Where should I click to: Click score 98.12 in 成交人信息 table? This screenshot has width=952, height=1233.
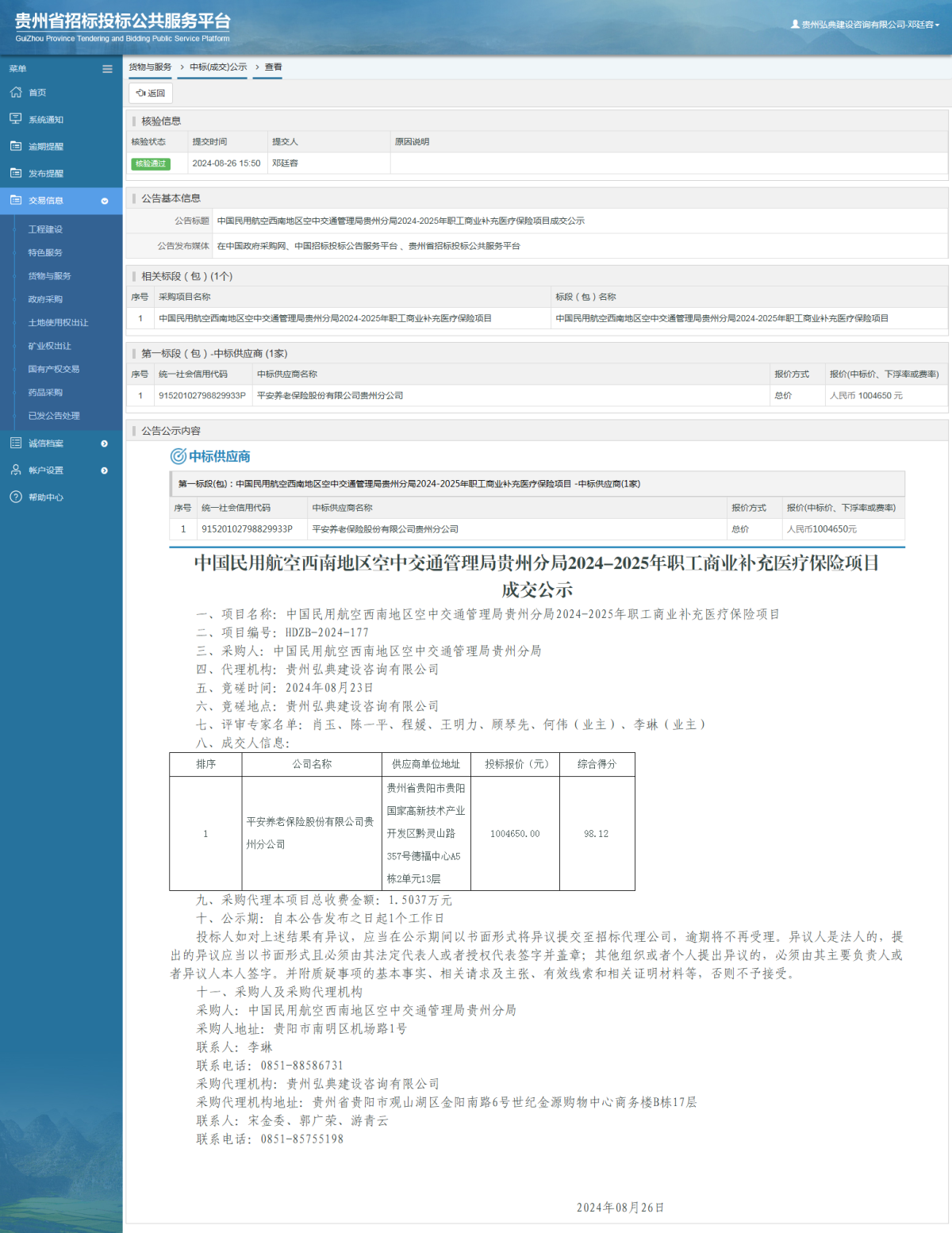597,834
